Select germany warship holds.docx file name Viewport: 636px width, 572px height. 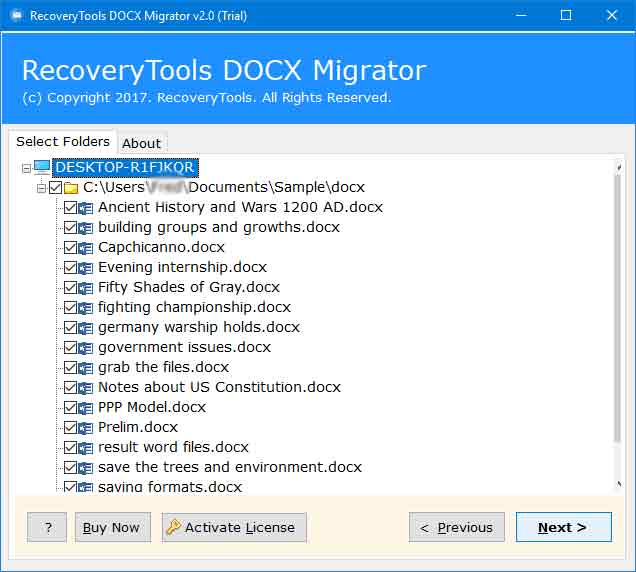click(x=199, y=327)
